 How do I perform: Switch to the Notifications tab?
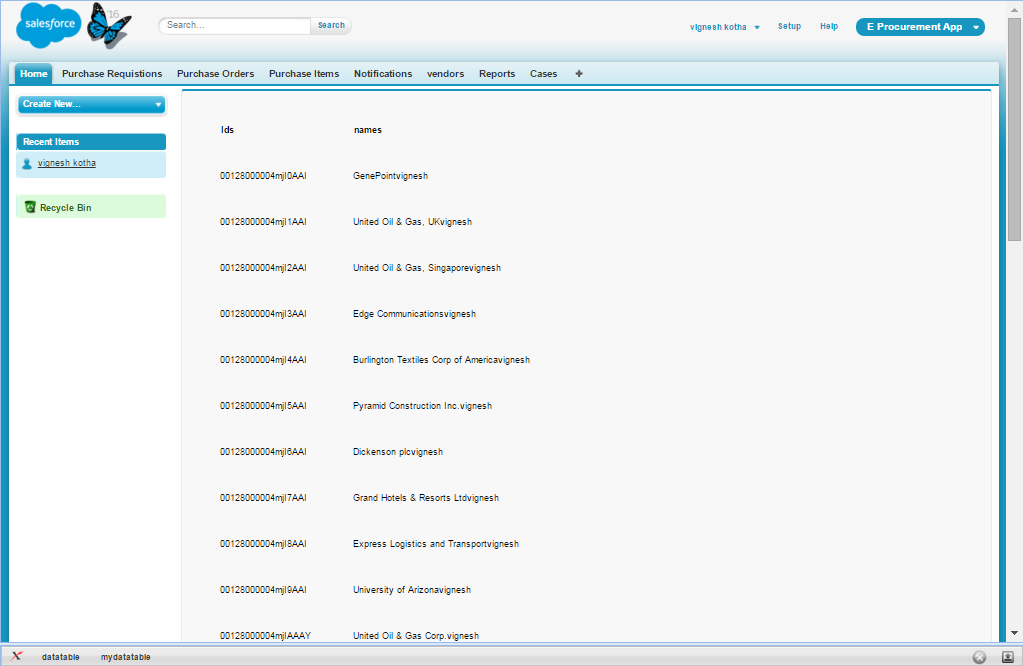[383, 73]
